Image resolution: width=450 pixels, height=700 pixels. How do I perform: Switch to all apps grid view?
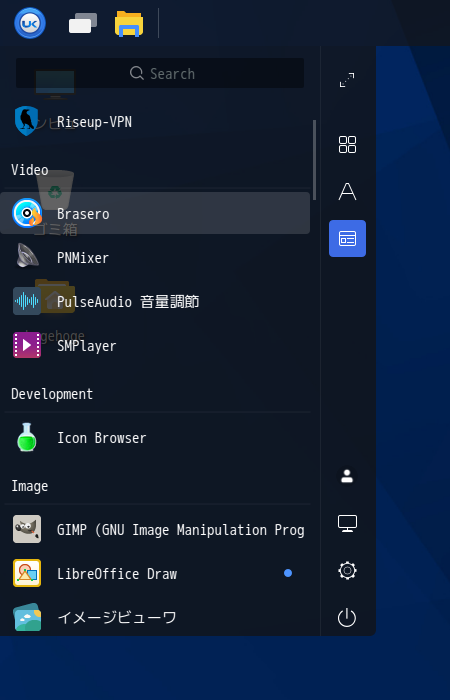click(x=347, y=145)
